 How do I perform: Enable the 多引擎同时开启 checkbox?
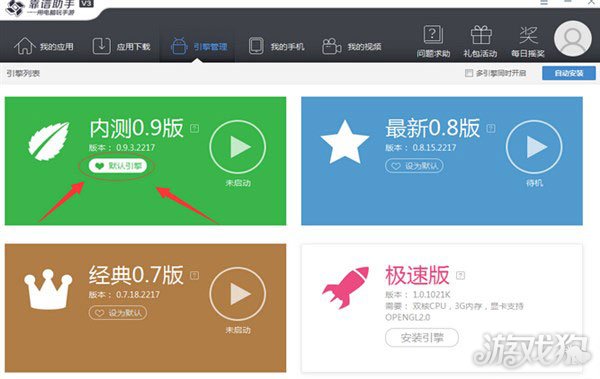tap(469, 73)
